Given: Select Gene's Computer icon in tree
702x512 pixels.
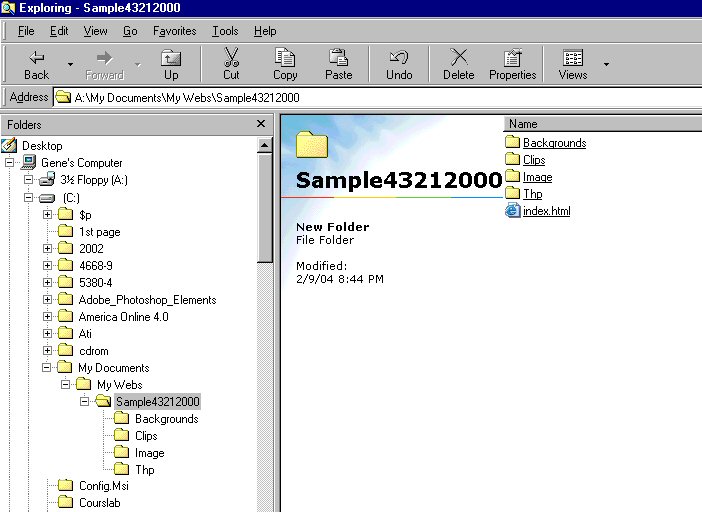Looking at the screenshot, I should point(29,162).
